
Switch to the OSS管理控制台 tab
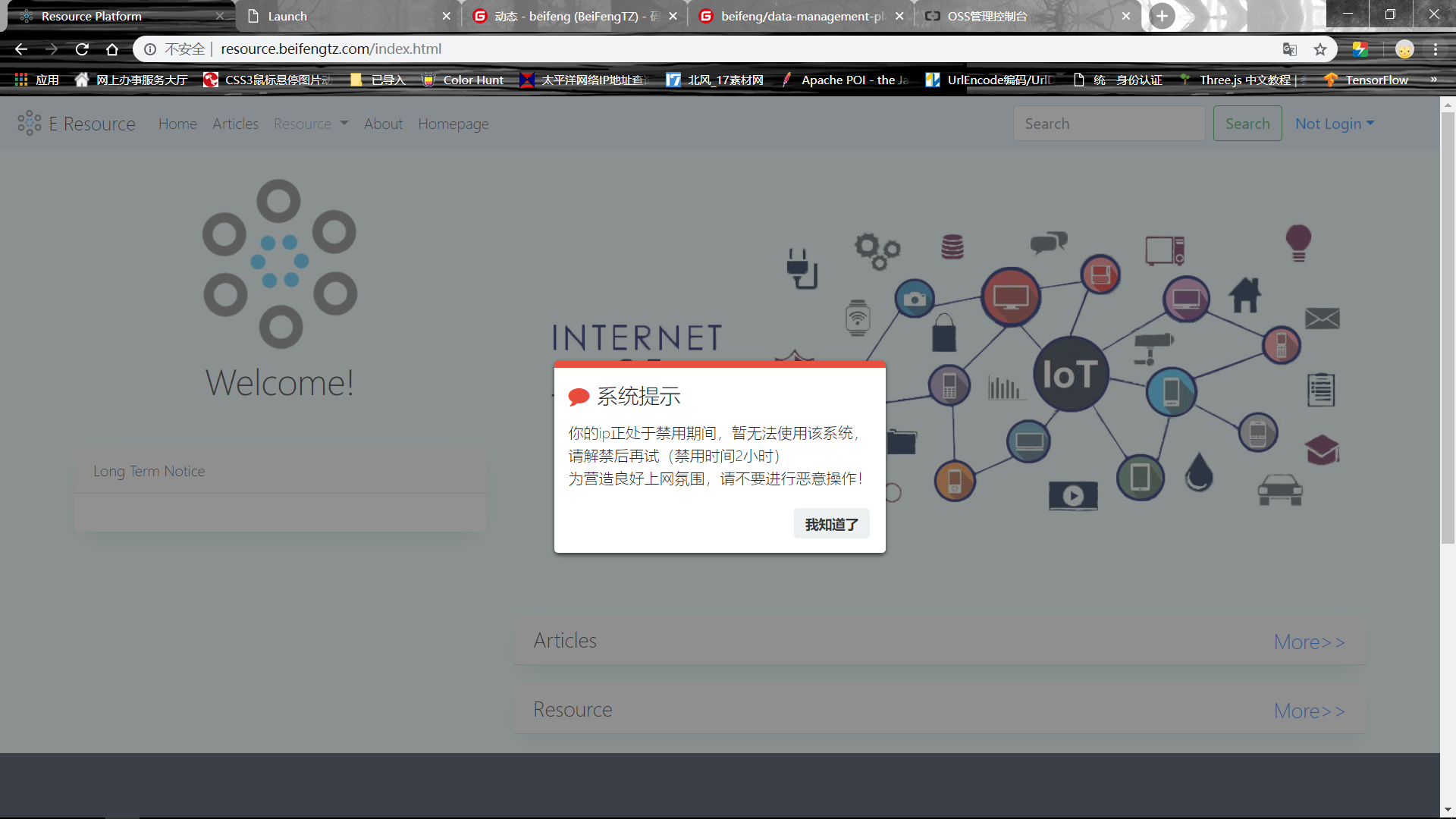[986, 15]
